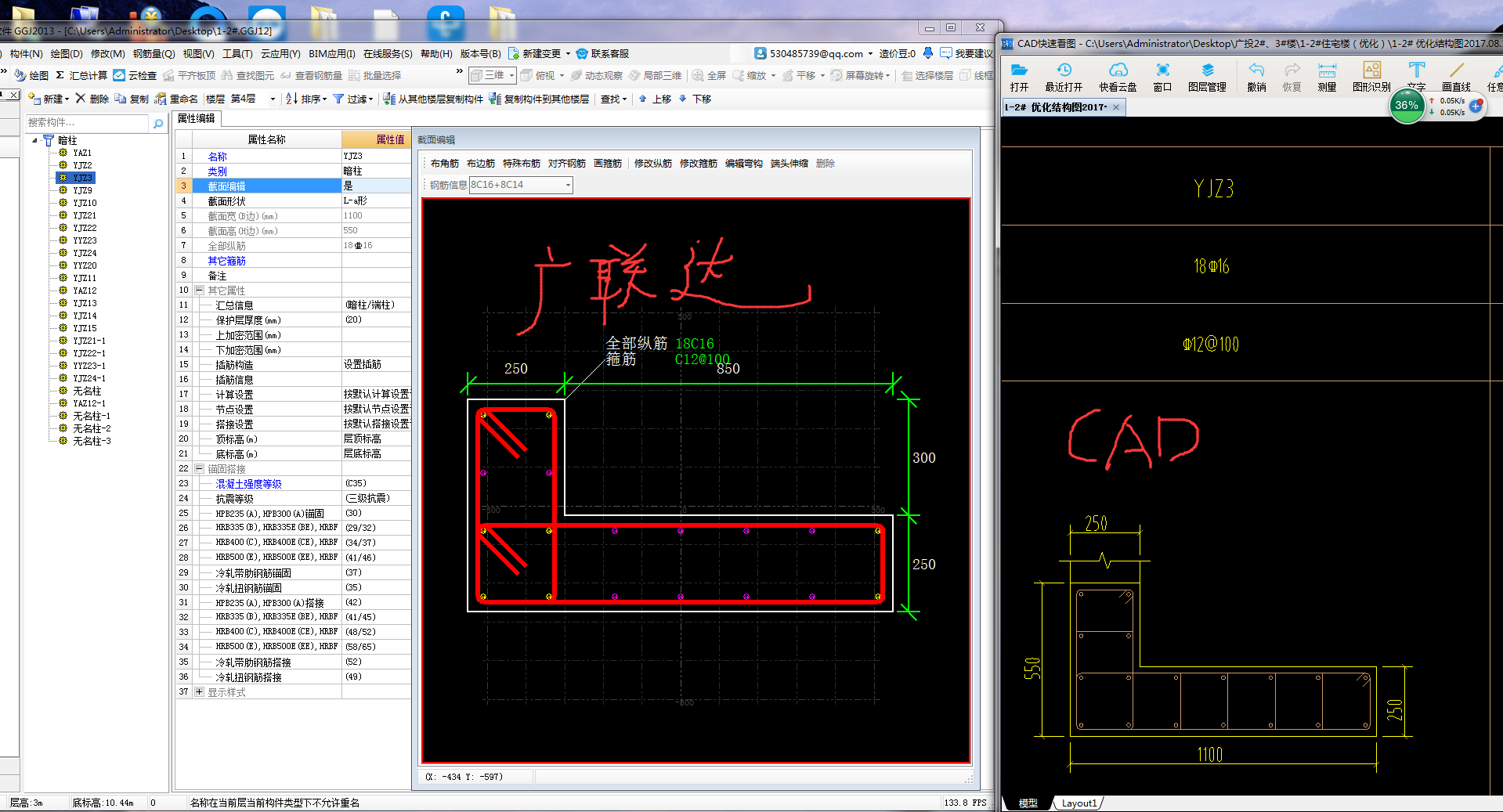Open 绘图(D) menu
The width and height of the screenshot is (1503, 812).
click(66, 53)
